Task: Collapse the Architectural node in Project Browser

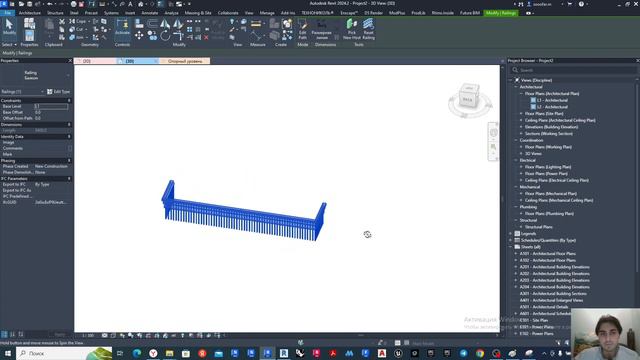Action: coord(516,87)
